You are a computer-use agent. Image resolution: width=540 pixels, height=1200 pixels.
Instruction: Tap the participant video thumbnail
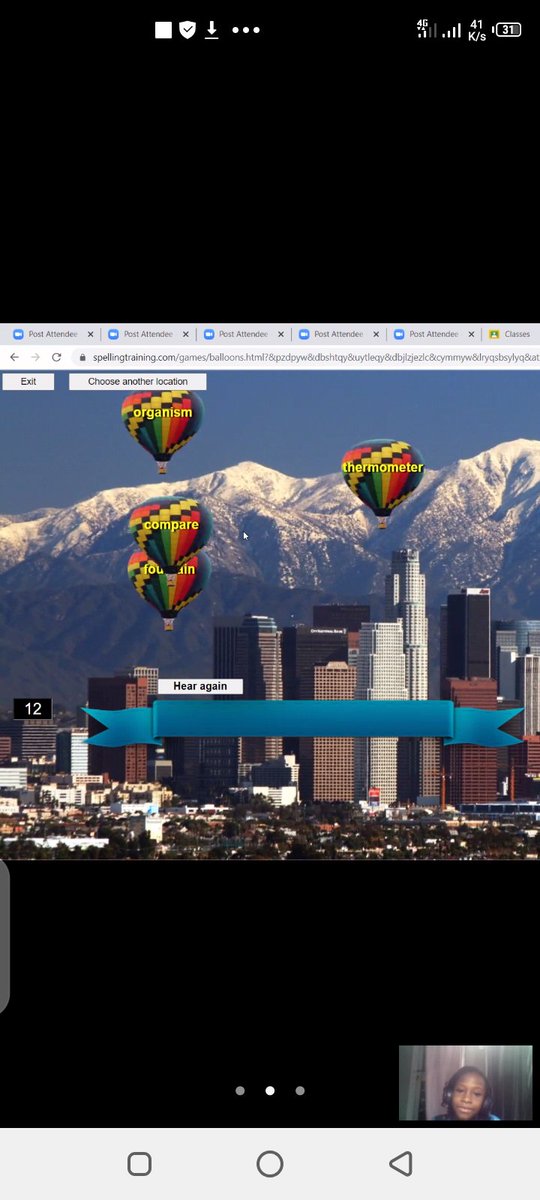pyautogui.click(x=465, y=1083)
